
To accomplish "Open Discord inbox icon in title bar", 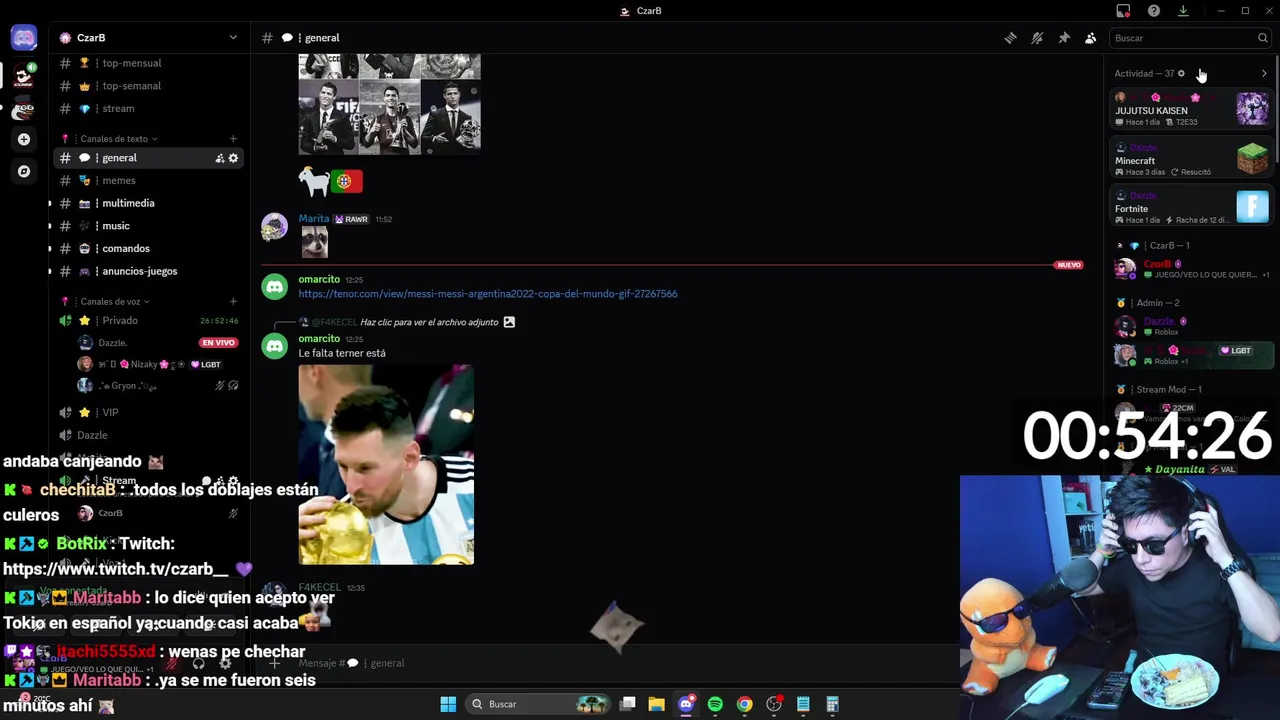I will point(1123,11).
